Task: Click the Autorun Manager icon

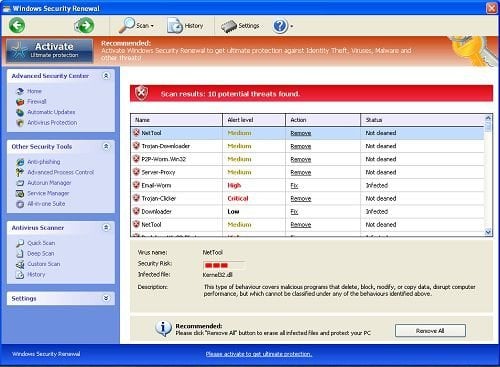Action: [x=20, y=183]
